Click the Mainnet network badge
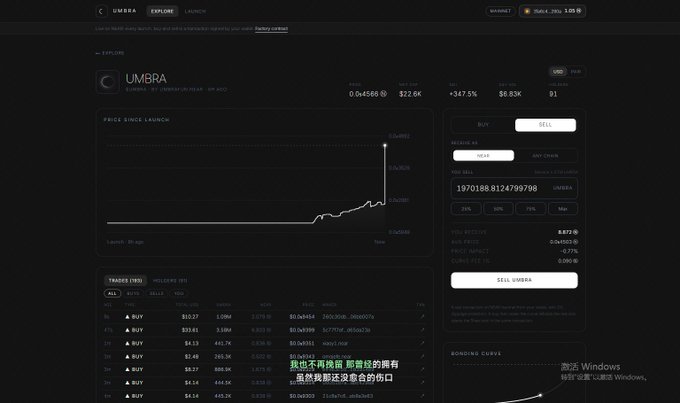The image size is (680, 403). (500, 11)
